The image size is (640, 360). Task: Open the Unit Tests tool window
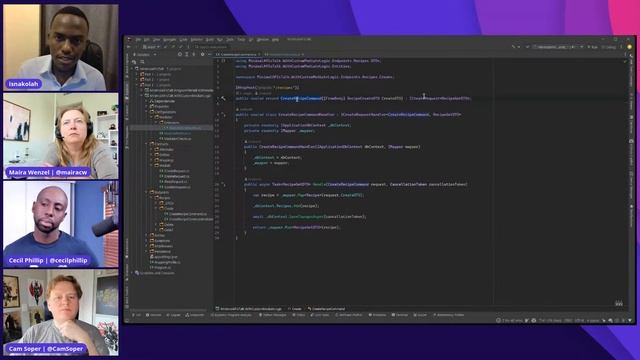point(320,315)
